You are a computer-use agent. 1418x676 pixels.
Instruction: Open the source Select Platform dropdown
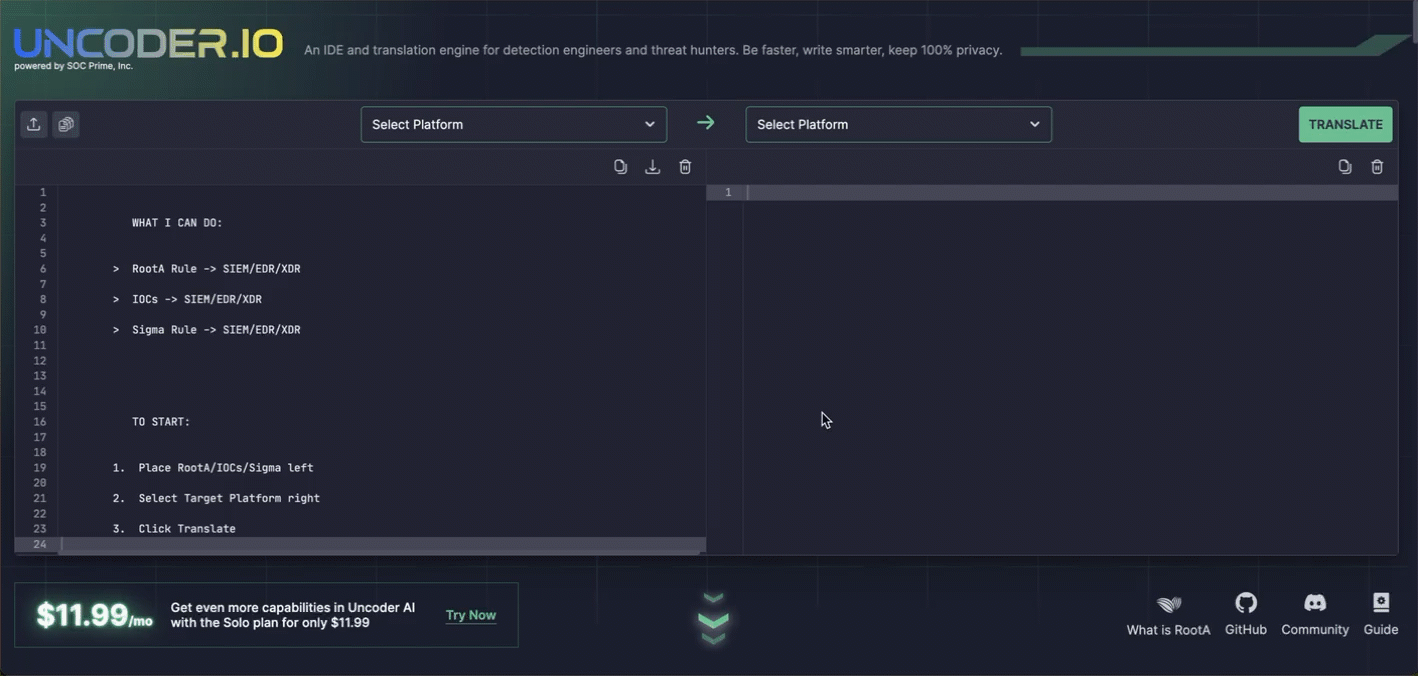point(513,124)
